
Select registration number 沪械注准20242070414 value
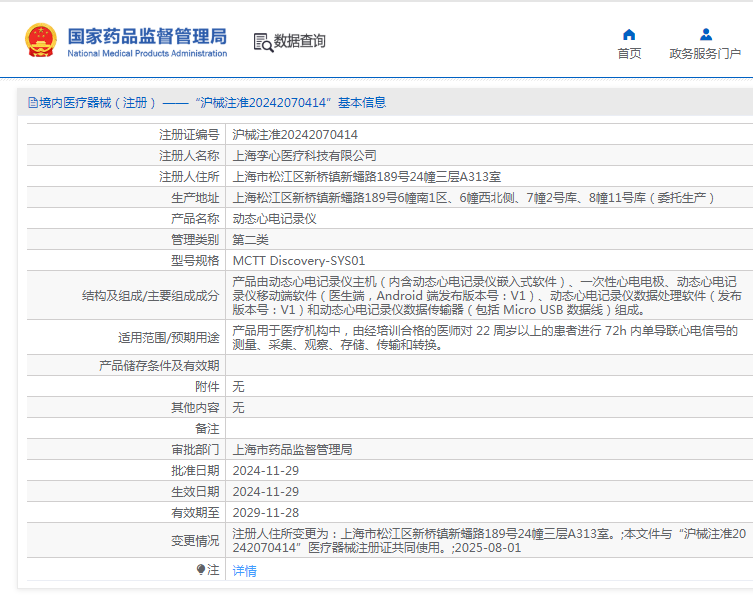pos(295,134)
